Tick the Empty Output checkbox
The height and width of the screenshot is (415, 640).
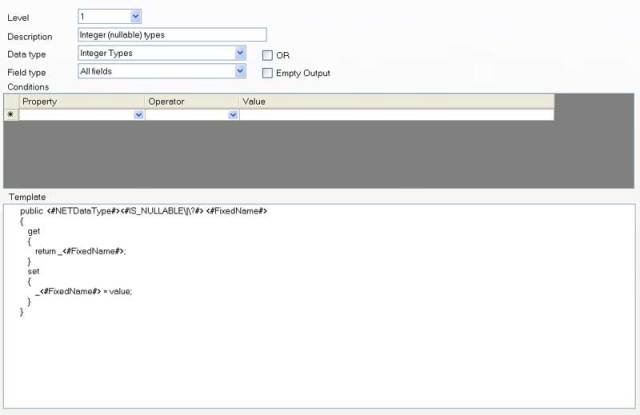pos(267,73)
